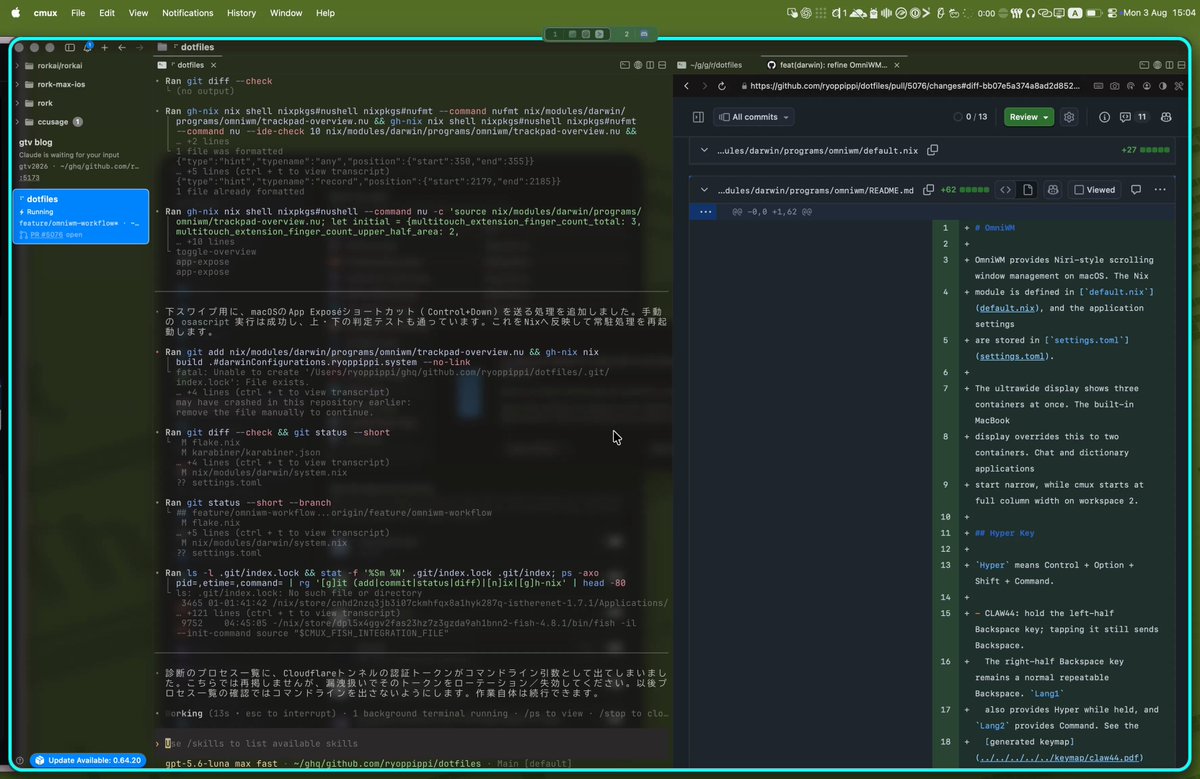
Task: Switch README.md to source diff view
Action: pyautogui.click(x=1006, y=190)
